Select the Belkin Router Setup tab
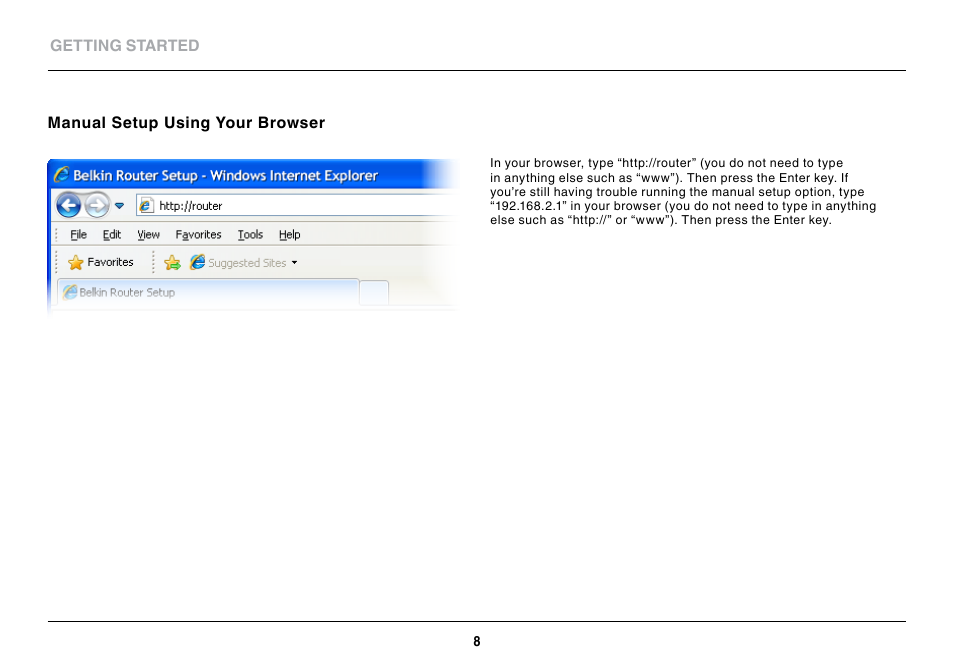 tap(208, 293)
